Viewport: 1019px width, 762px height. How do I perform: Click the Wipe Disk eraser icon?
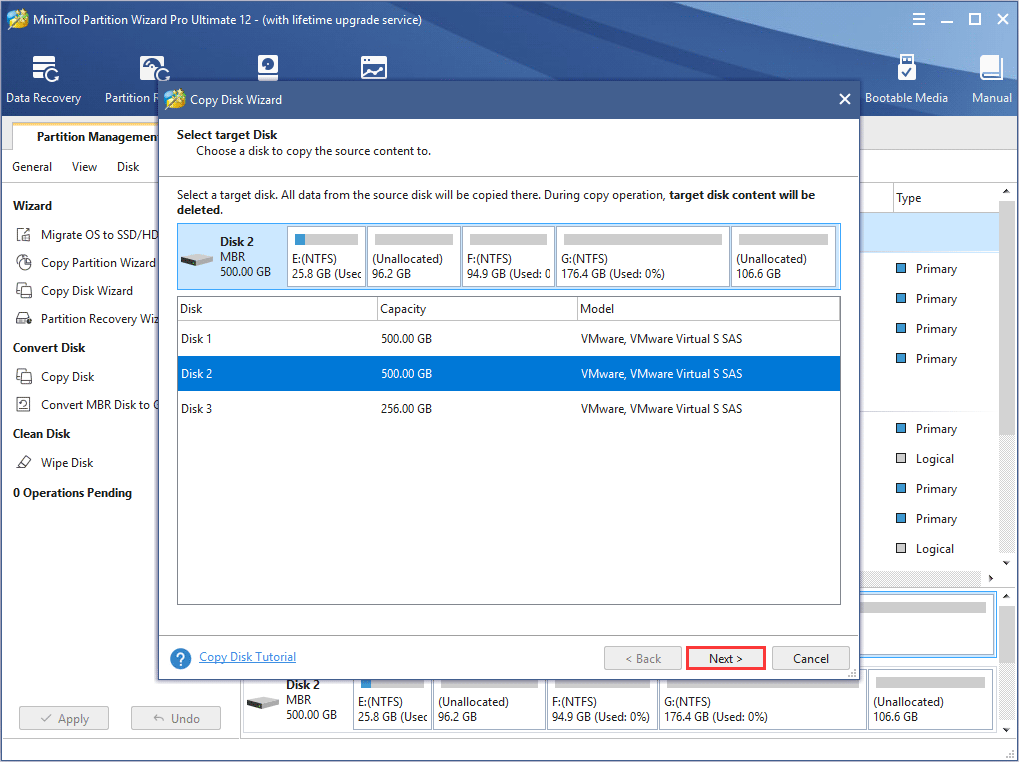[x=23, y=462]
